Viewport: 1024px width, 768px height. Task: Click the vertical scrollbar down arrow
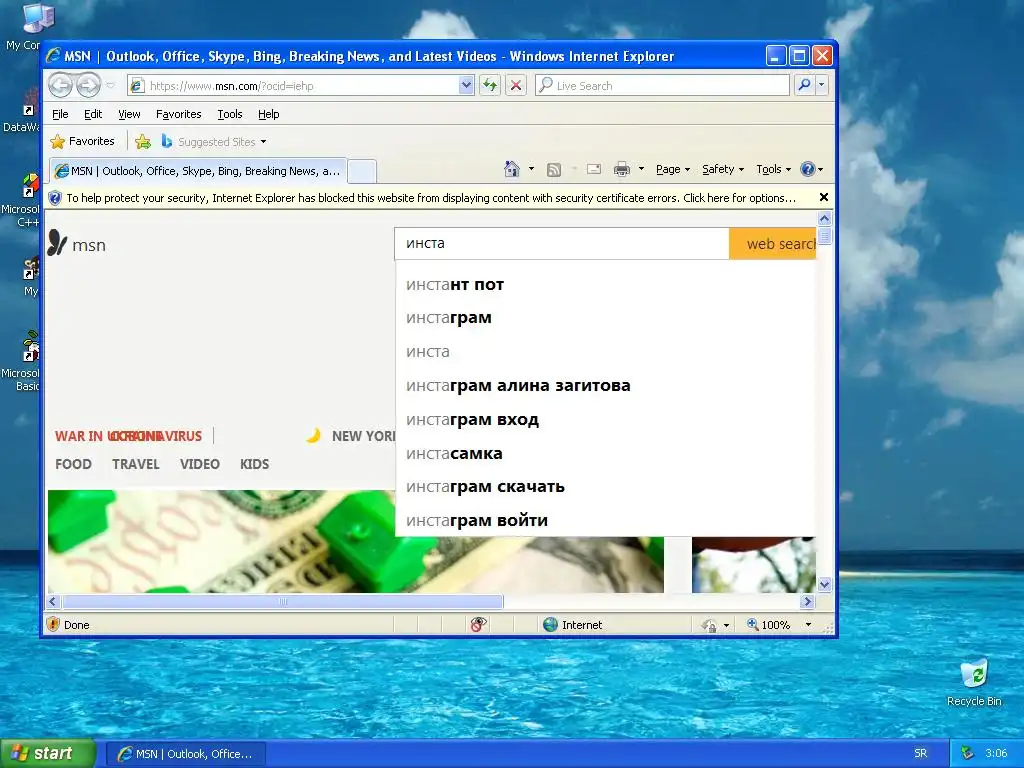point(824,584)
